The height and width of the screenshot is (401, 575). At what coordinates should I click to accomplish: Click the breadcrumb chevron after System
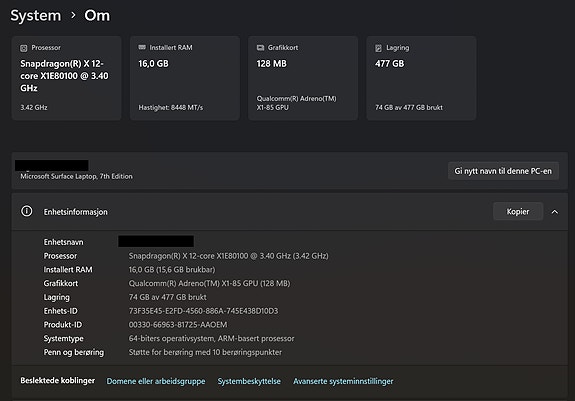pyautogui.click(x=73, y=15)
